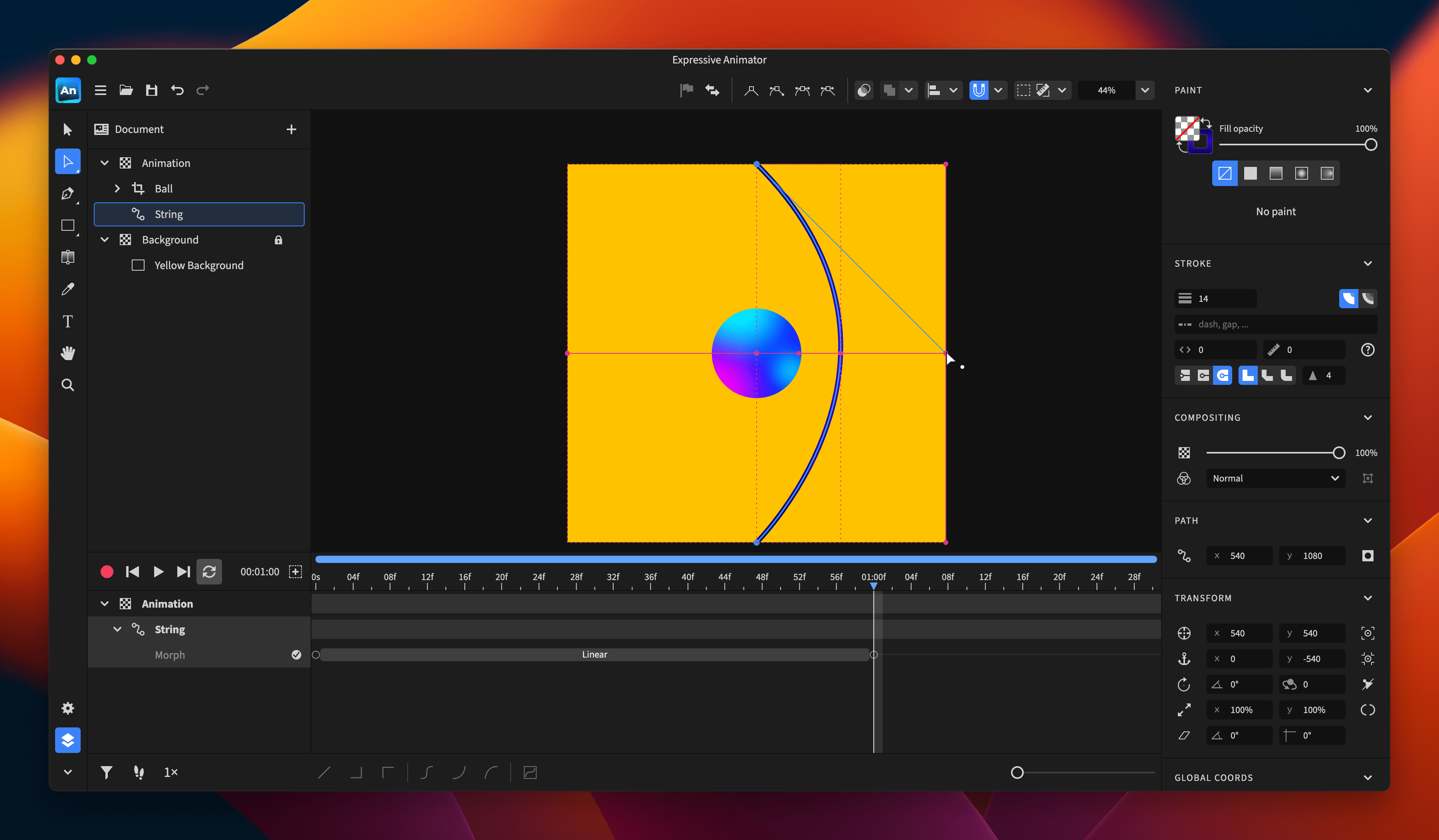This screenshot has height=840, width=1439.
Task: Select the Zoom tool
Action: click(x=67, y=385)
